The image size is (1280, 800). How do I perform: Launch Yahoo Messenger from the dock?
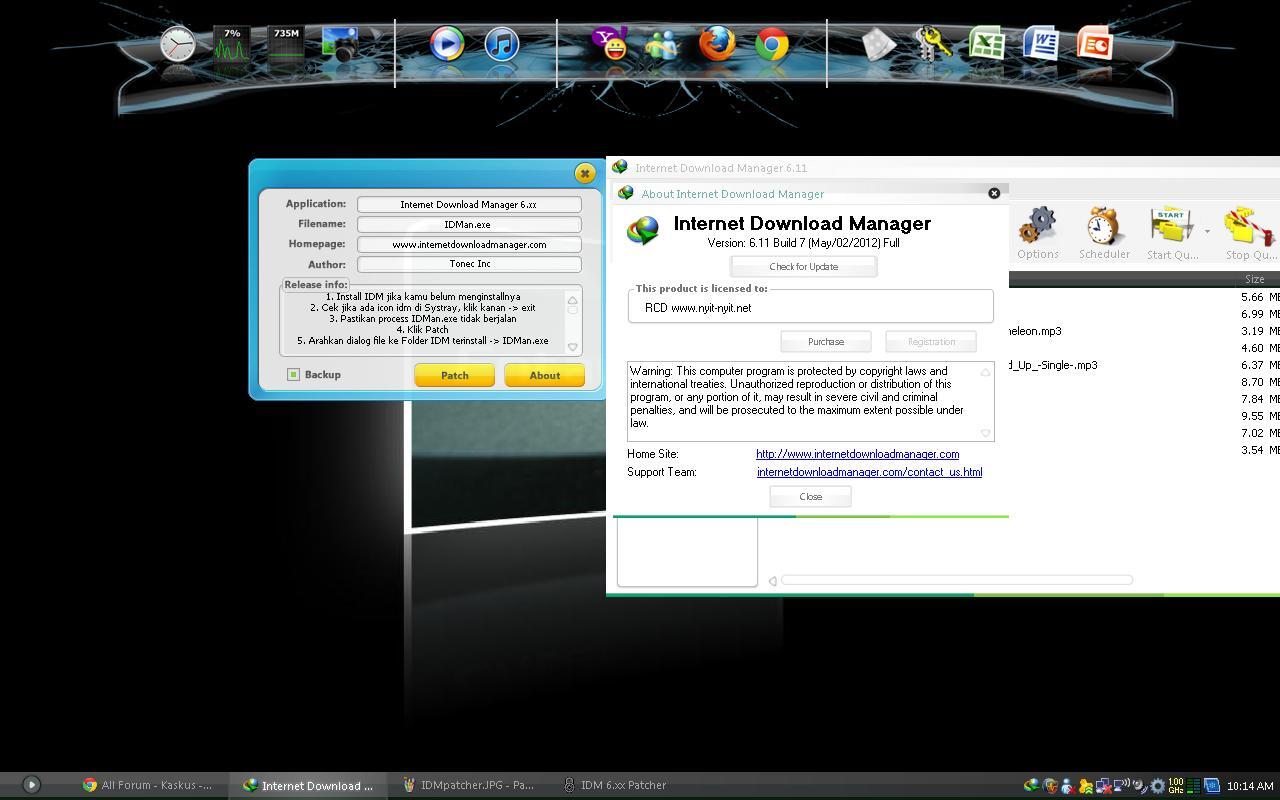[609, 45]
